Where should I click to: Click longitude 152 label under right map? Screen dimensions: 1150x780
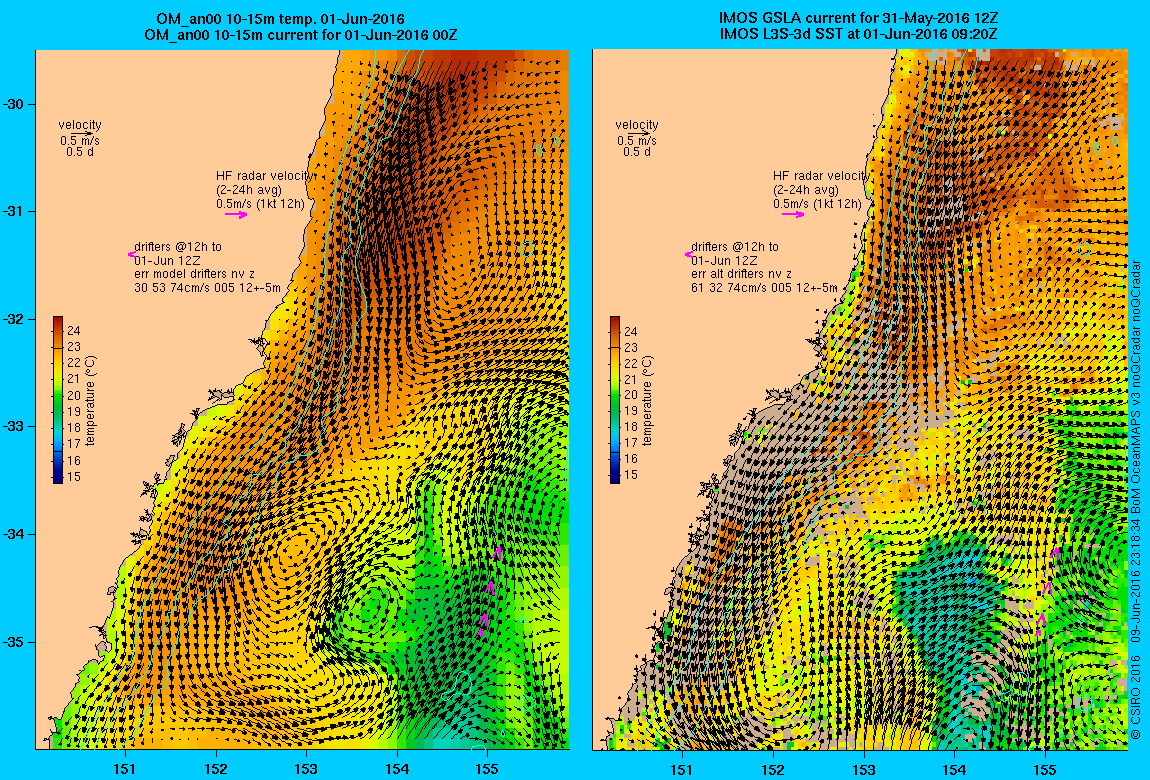(773, 769)
